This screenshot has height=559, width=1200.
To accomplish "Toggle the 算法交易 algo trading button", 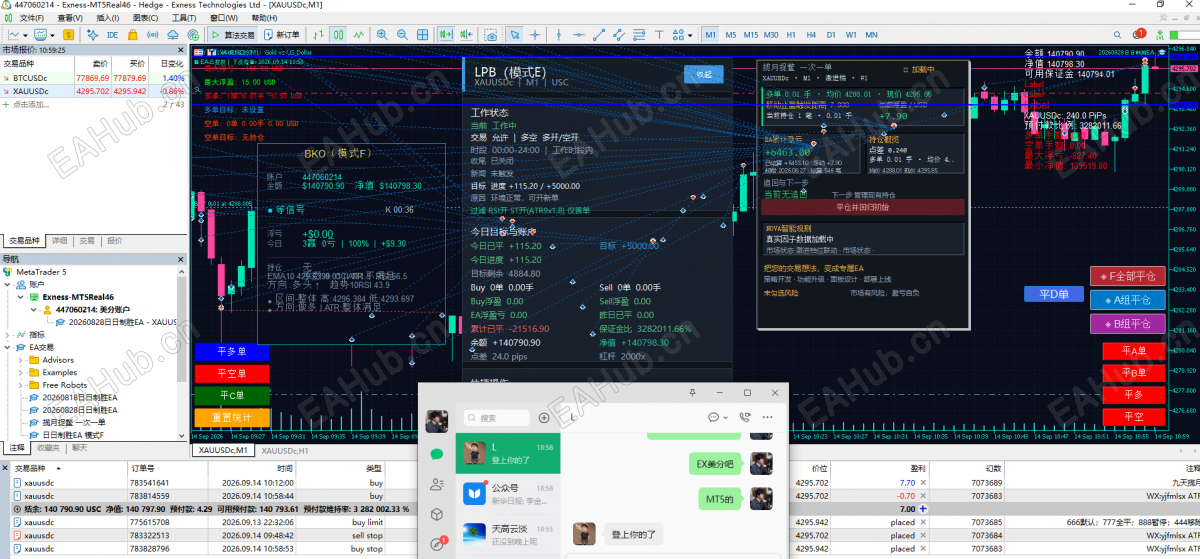I will 233,35.
